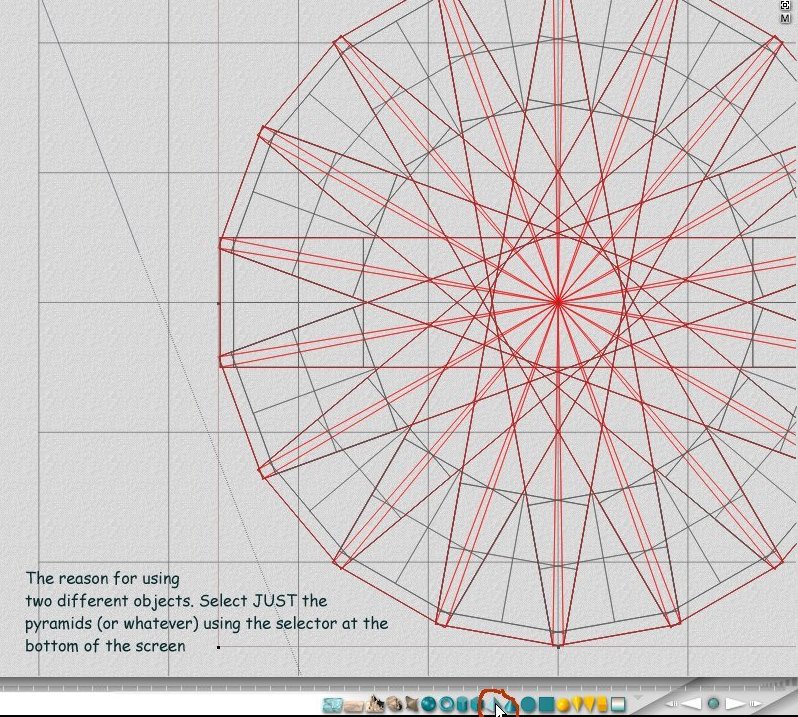Choose the teal square icon
798x717 pixels.
[547, 704]
